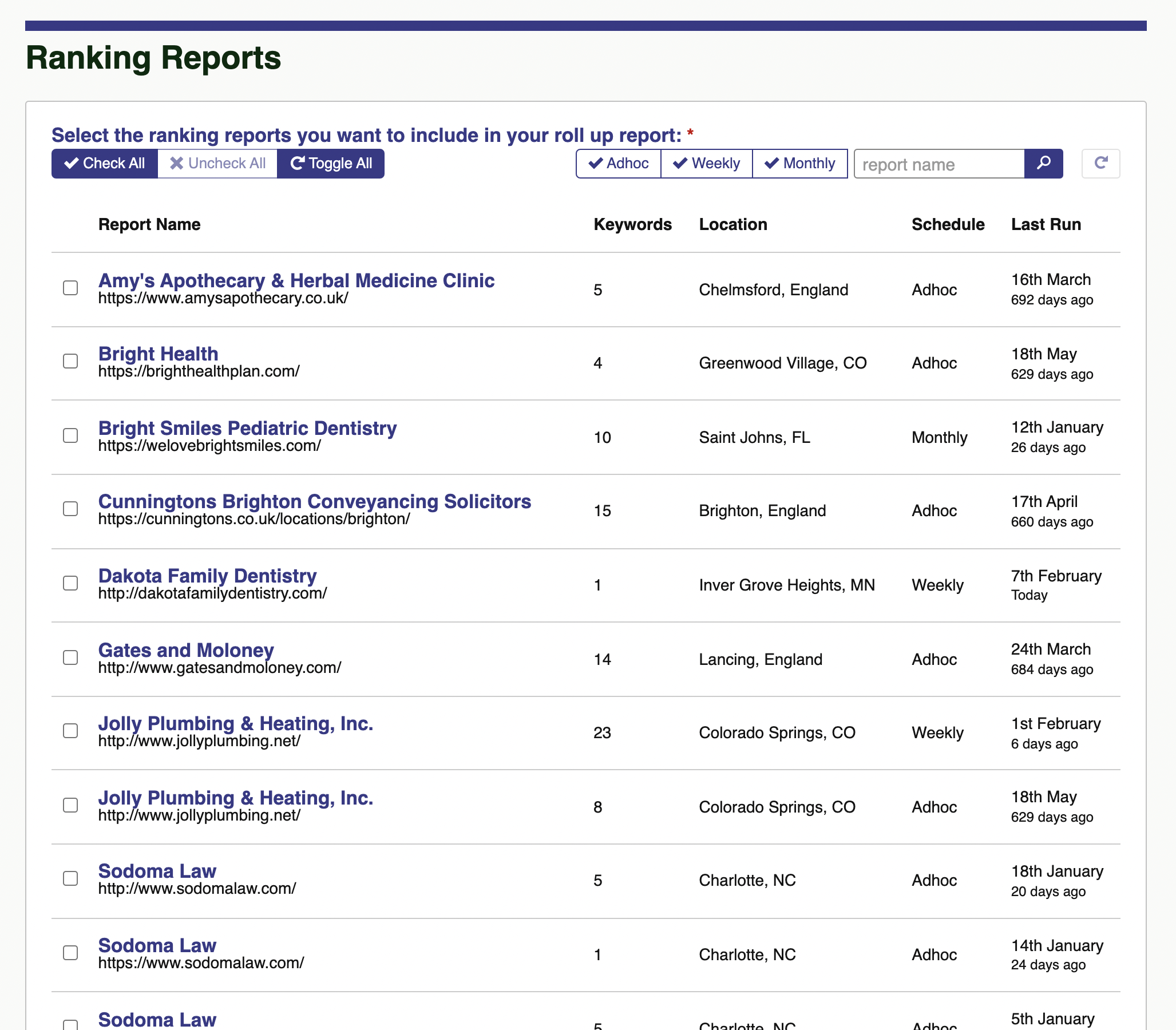Click the Saint Johns, FL location cell
Screen dimensions: 1176x1030
coord(754,437)
